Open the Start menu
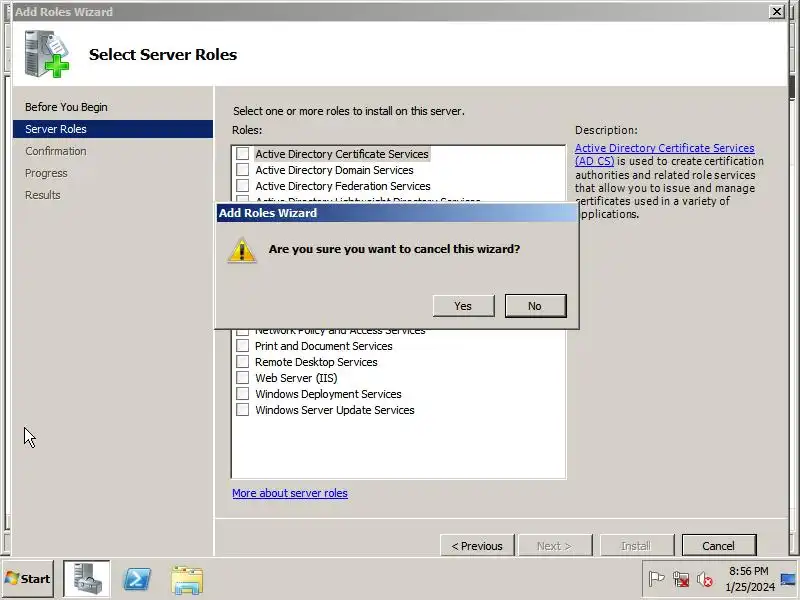800x600 pixels. pyautogui.click(x=28, y=579)
